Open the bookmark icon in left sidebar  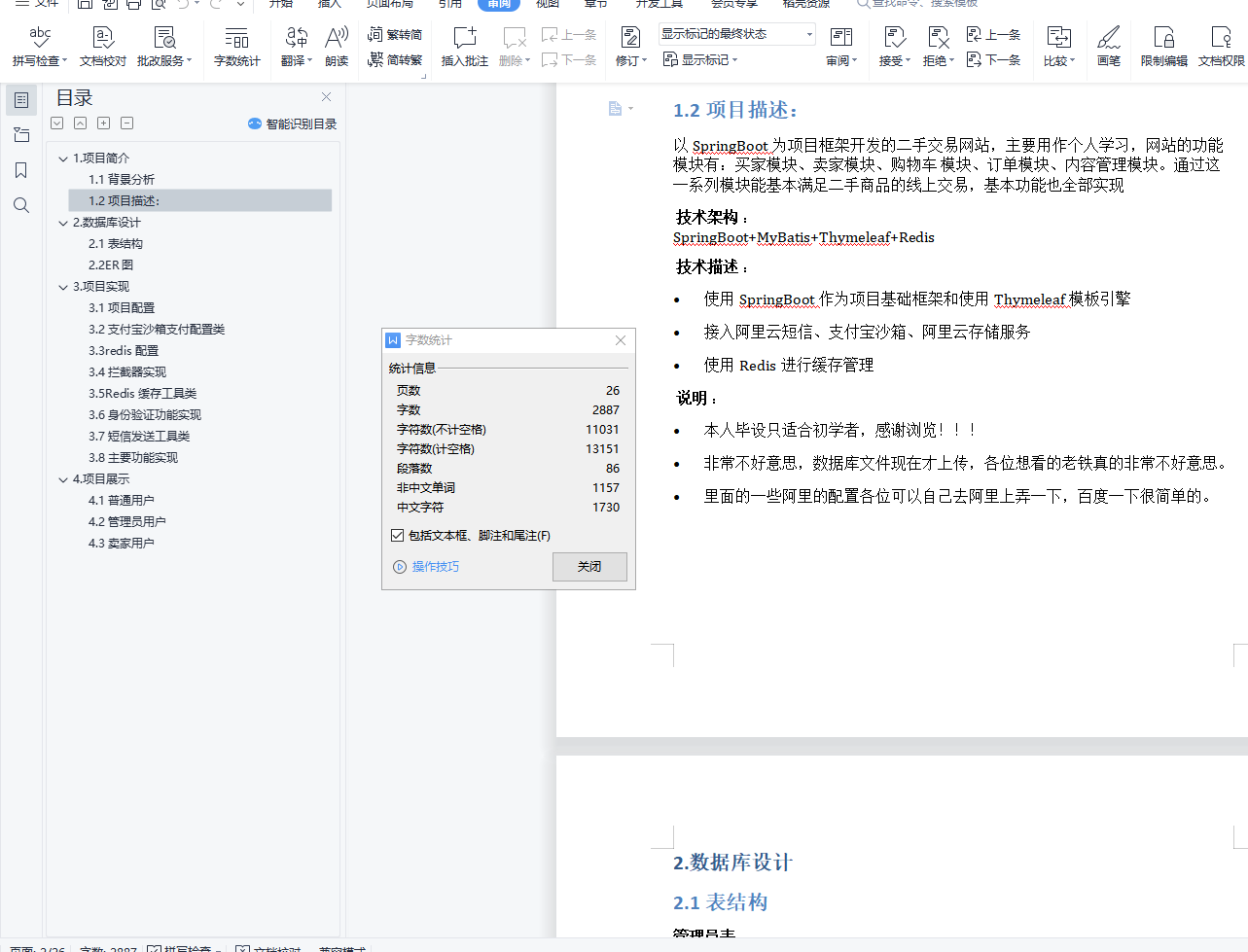[21, 170]
